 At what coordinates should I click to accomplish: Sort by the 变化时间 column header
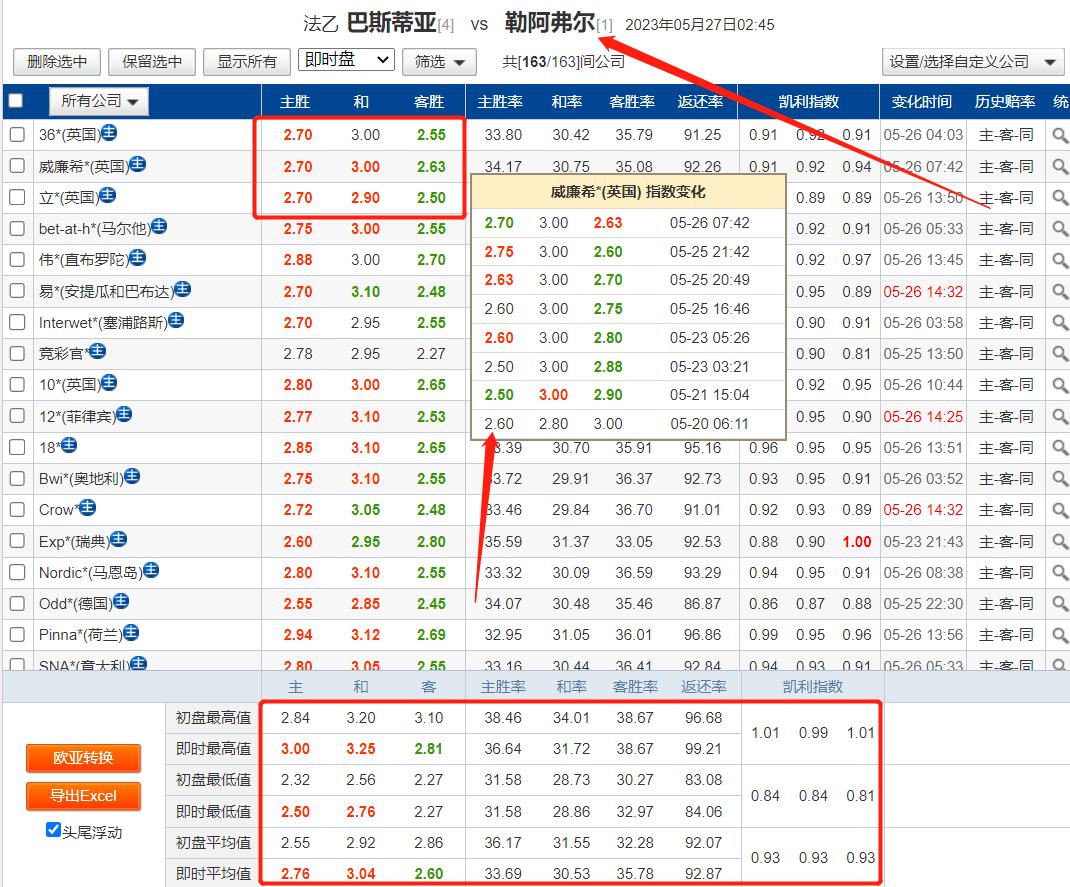coord(921,102)
